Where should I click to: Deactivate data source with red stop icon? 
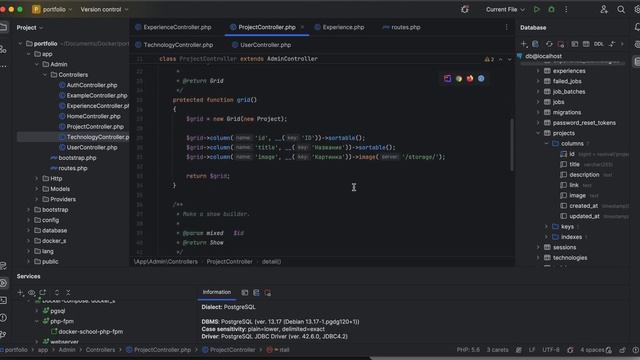pyautogui.click(x=561, y=44)
